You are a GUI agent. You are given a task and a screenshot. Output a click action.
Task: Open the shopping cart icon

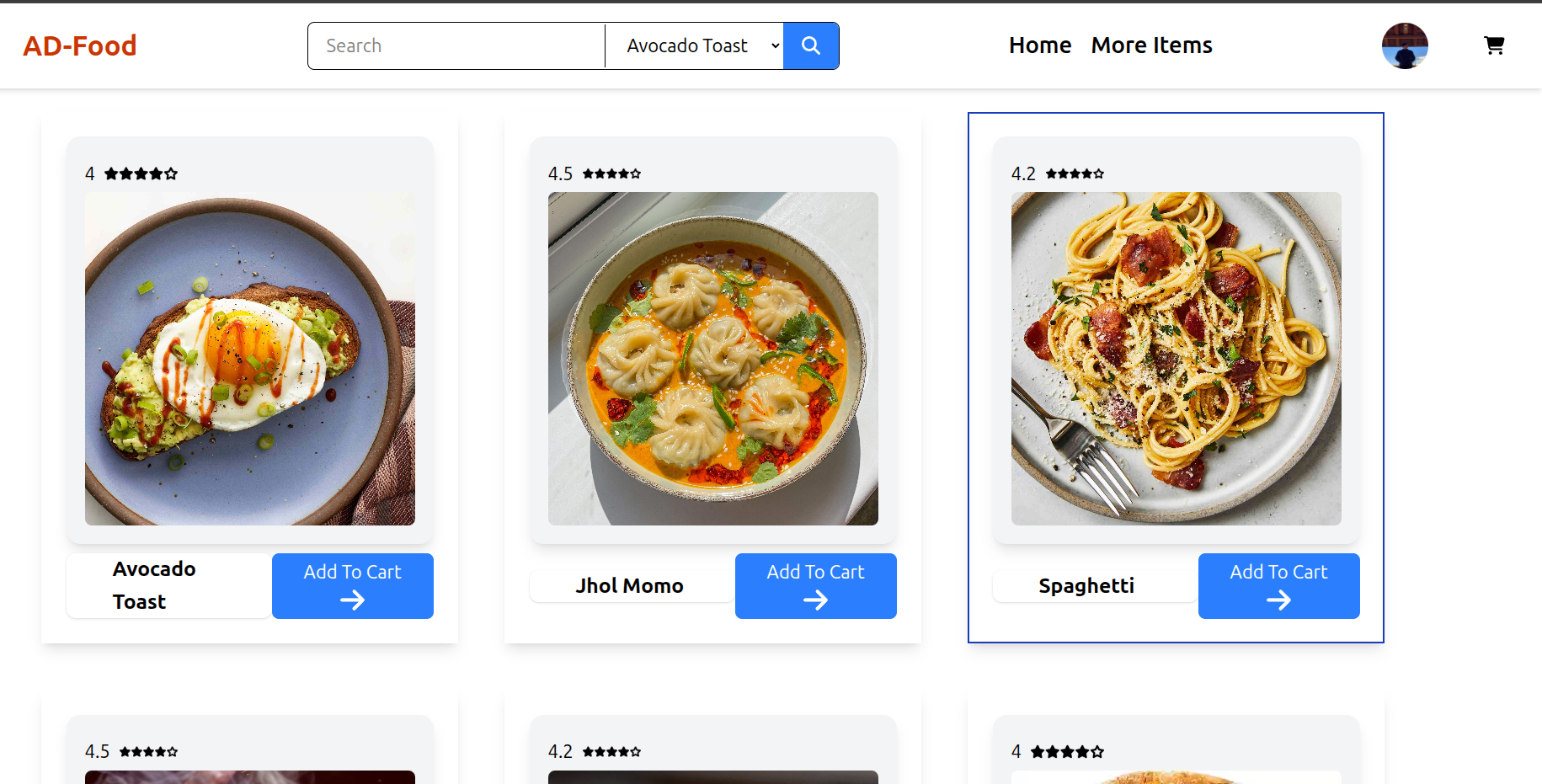[1494, 45]
